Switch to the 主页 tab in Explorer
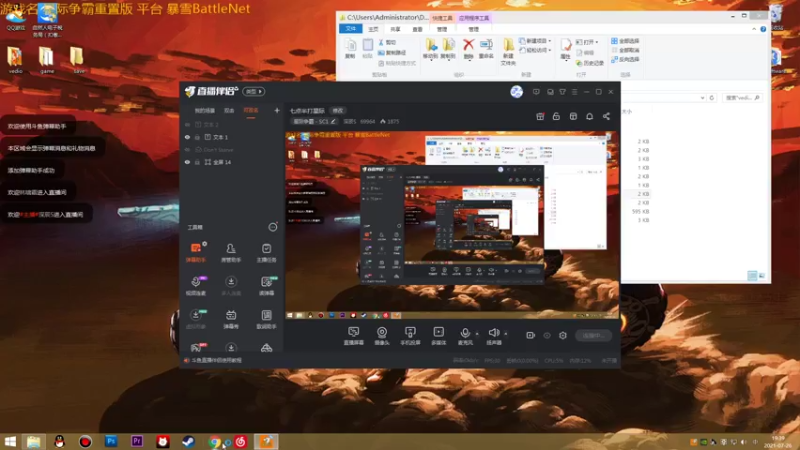 373,30
